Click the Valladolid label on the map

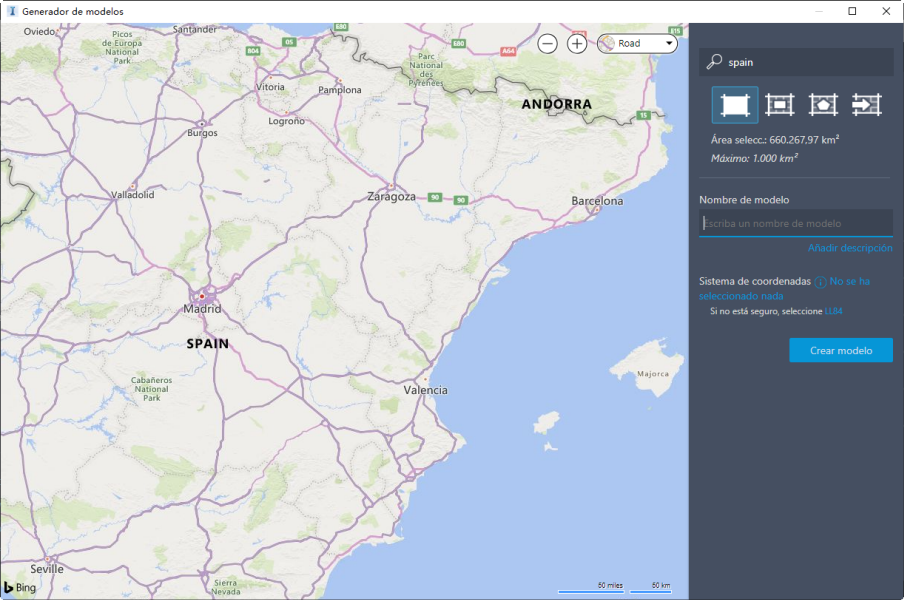(133, 195)
